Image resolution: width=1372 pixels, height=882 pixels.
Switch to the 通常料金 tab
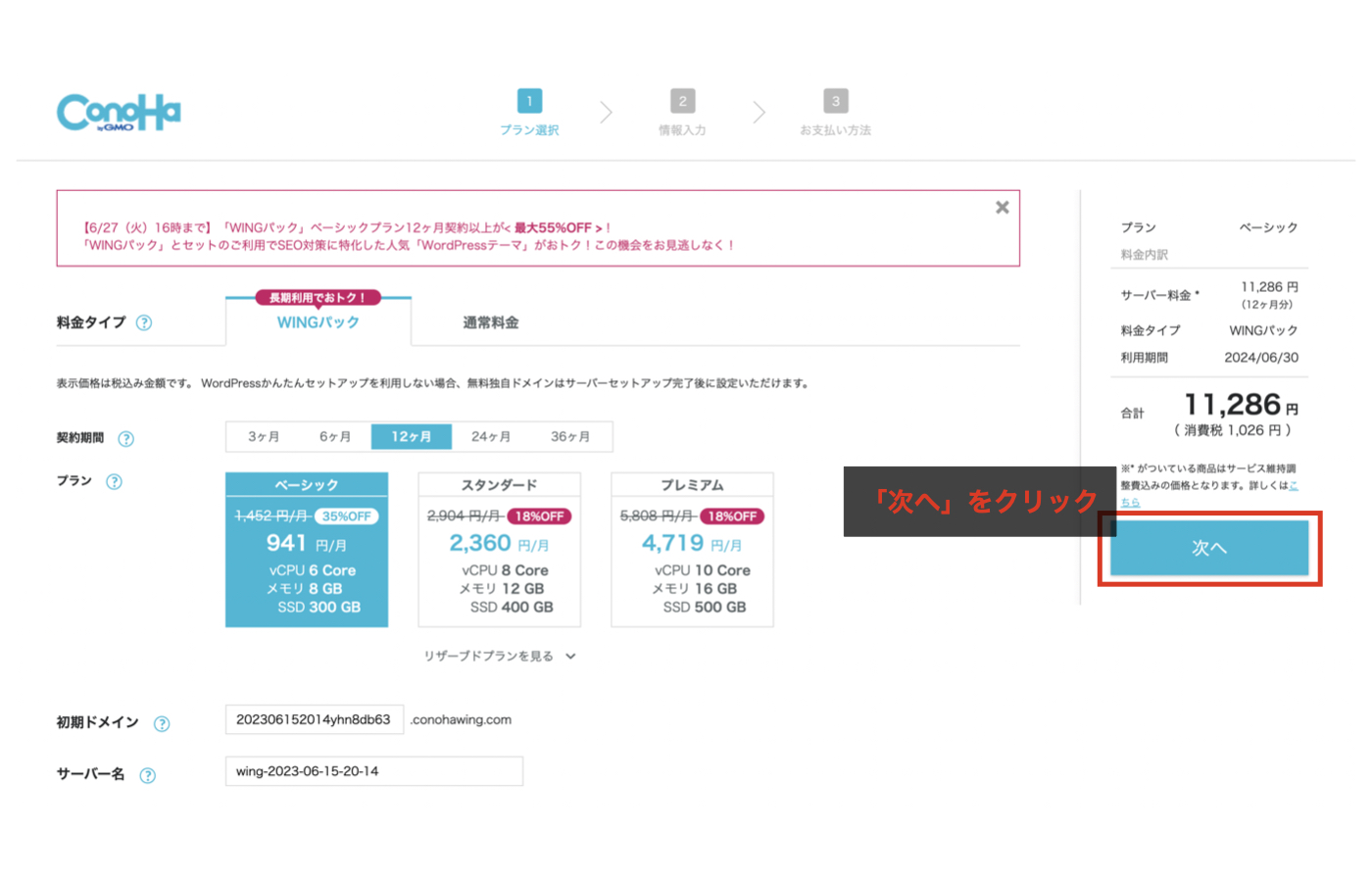click(x=491, y=322)
